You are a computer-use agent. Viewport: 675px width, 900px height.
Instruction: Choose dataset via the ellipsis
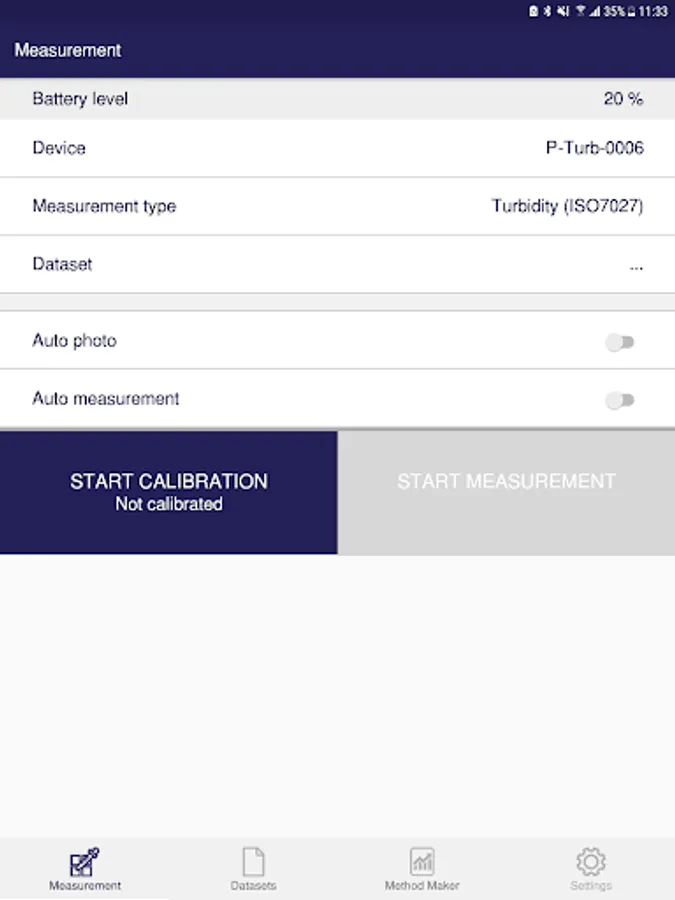point(636,265)
